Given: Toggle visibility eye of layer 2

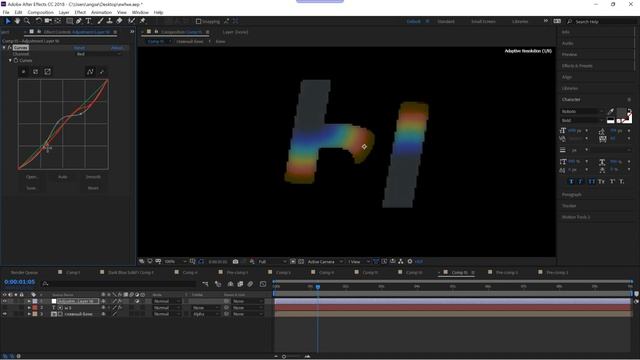Looking at the screenshot, I should [4, 308].
